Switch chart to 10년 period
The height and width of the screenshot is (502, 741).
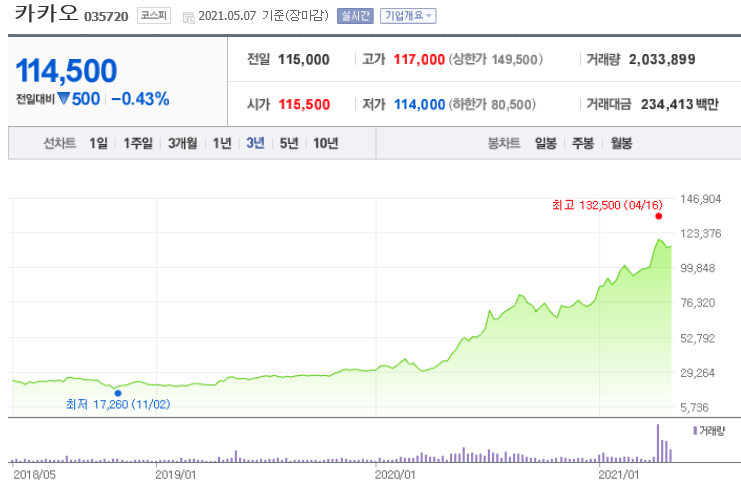326,143
